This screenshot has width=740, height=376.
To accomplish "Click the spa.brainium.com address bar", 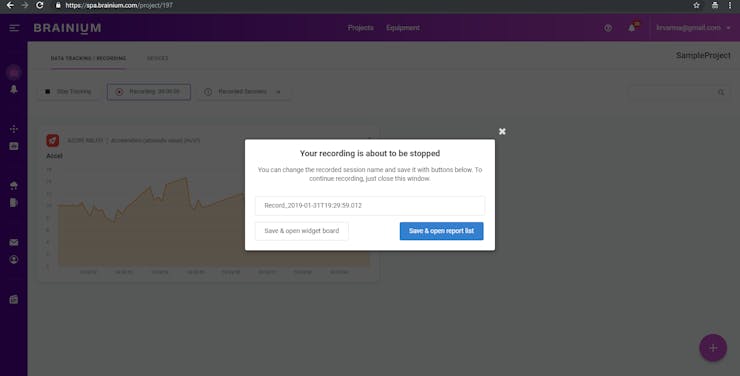I will coord(119,5).
